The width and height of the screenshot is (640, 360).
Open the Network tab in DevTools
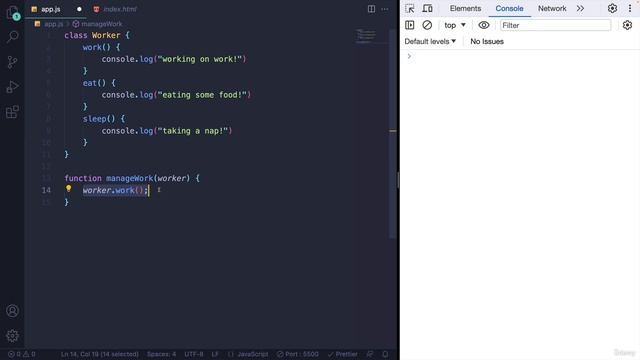tap(552, 9)
